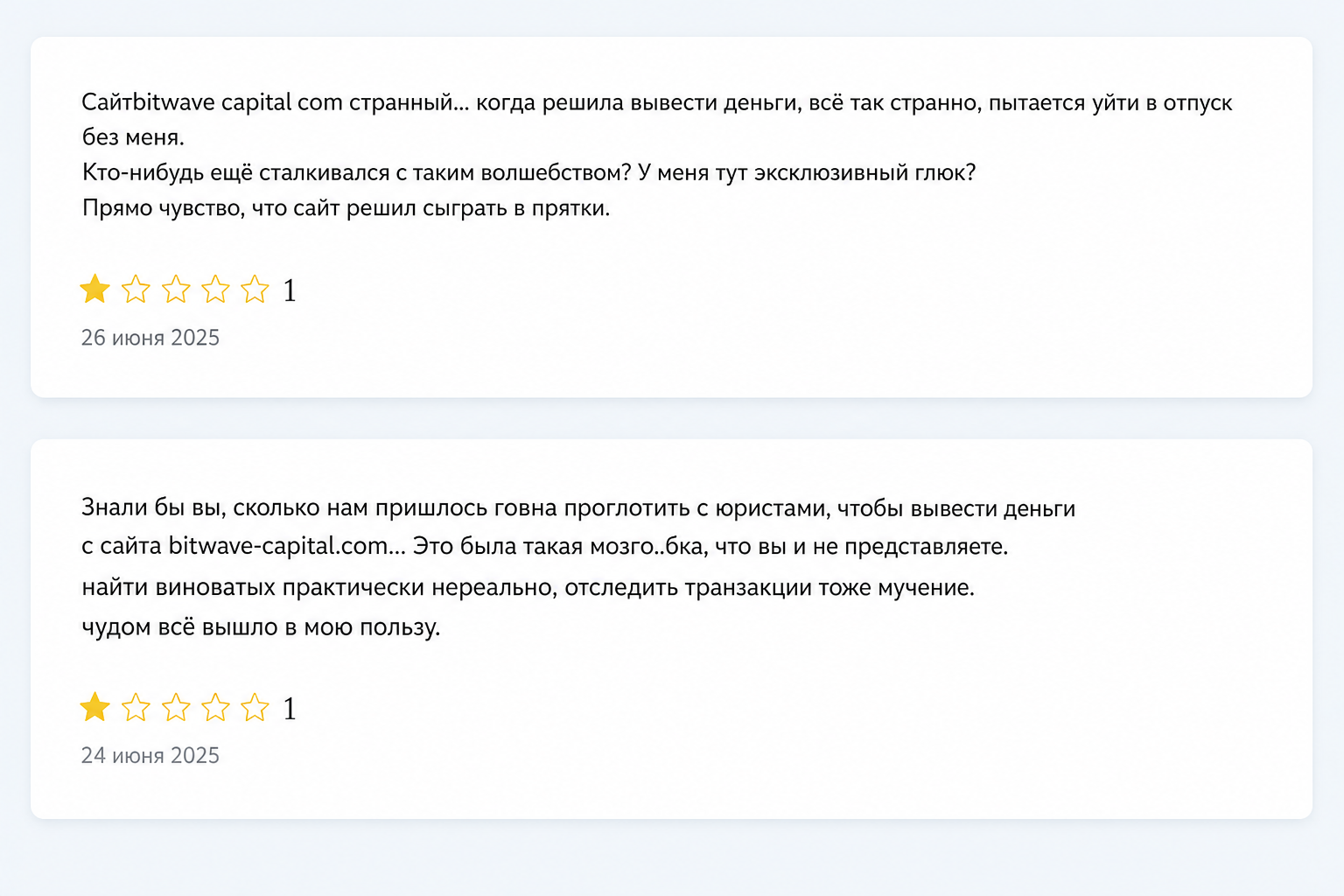1344x896 pixels.
Task: Click the rating number 1 in the first review
Action: point(290,290)
